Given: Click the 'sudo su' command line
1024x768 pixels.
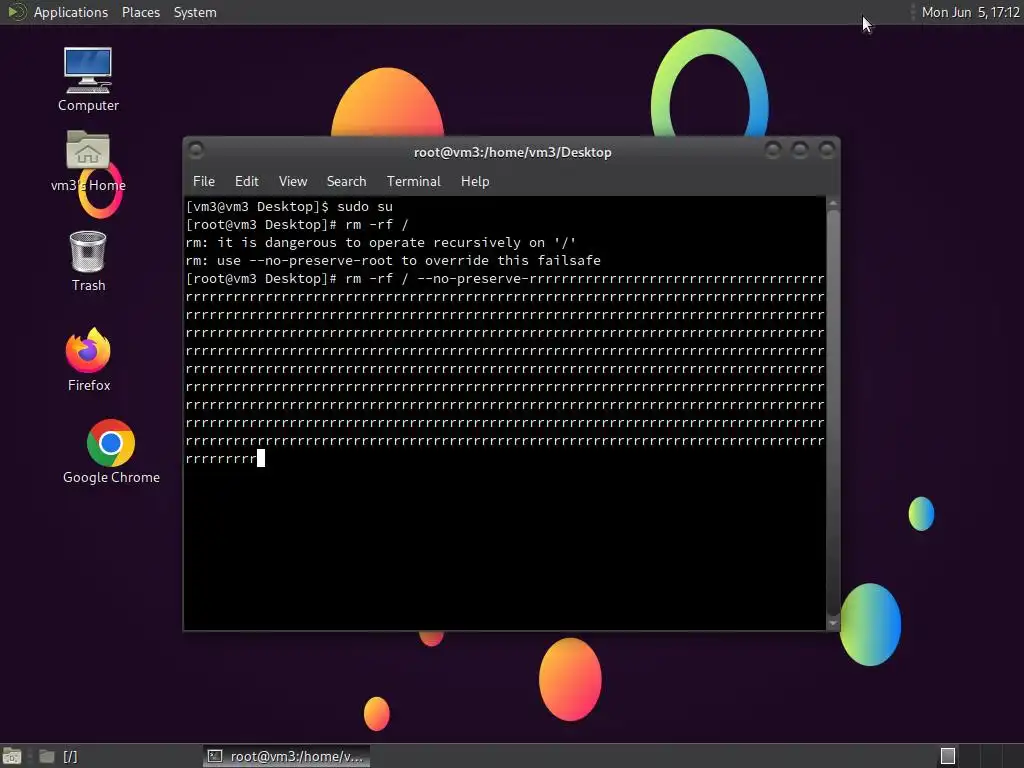Looking at the screenshot, I should (289, 206).
